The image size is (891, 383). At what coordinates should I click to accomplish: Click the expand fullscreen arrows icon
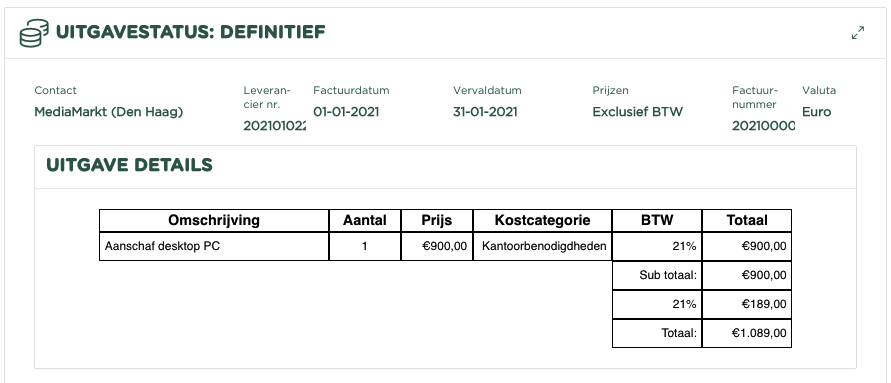click(x=857, y=33)
